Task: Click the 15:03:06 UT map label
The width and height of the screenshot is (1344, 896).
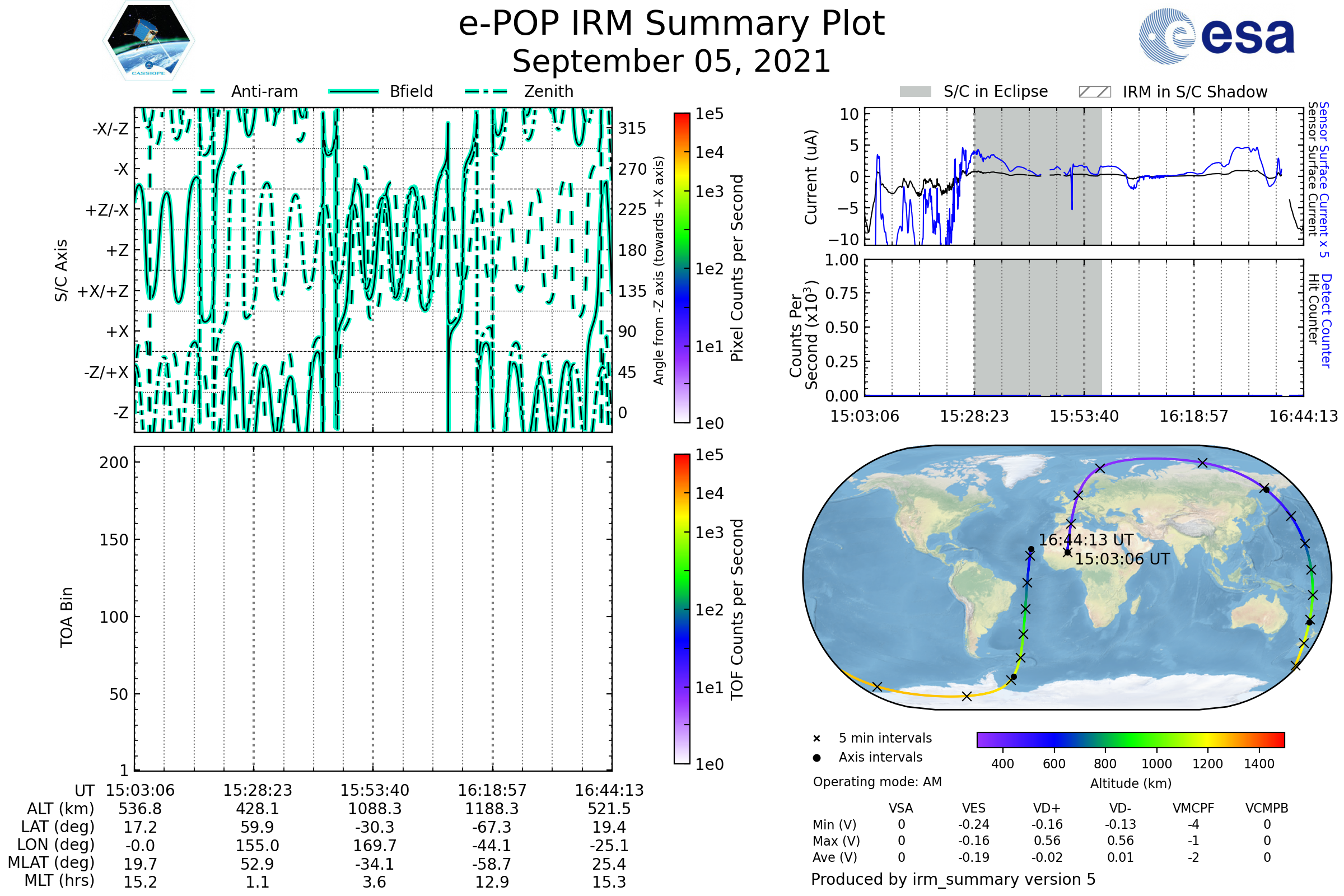Action: tap(1122, 559)
